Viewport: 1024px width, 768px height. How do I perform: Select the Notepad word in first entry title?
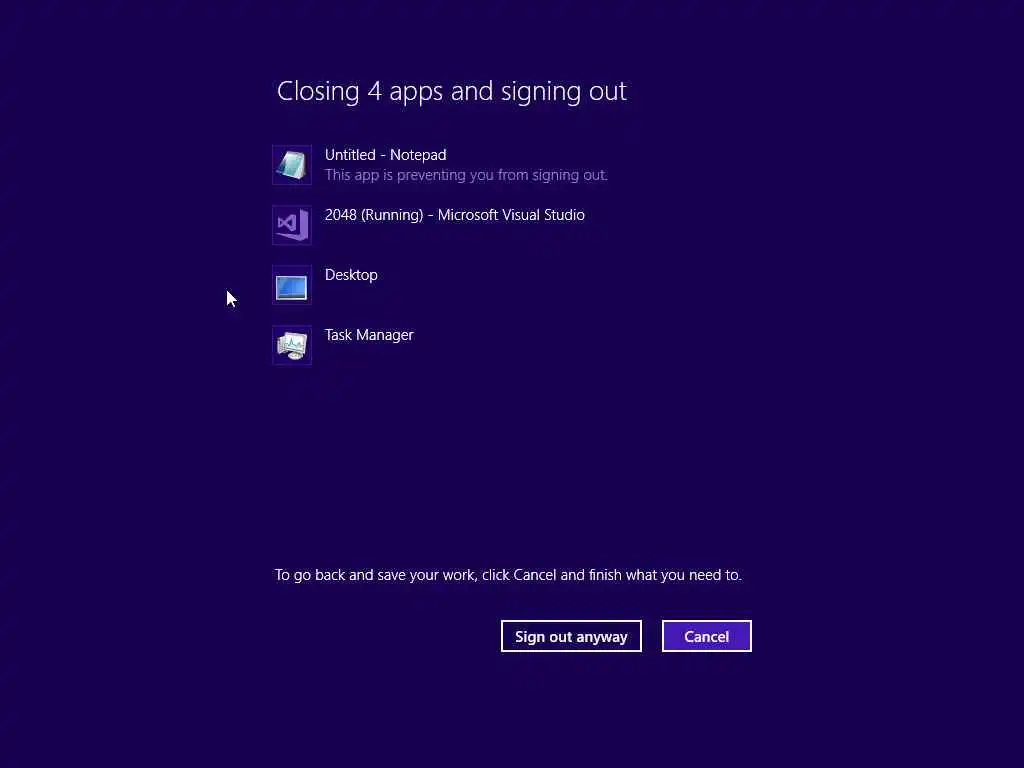tap(418, 155)
